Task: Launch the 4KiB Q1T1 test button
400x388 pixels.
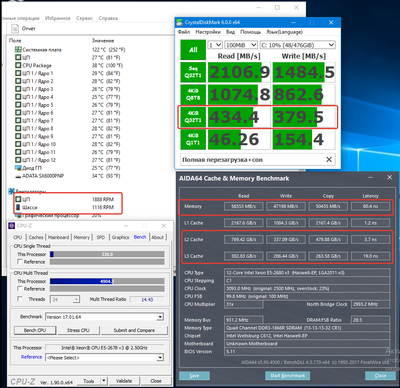Action: pyautogui.click(x=193, y=139)
